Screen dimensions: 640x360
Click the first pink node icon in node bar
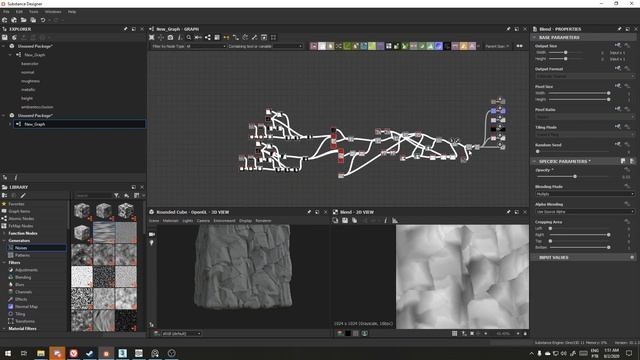point(313,46)
